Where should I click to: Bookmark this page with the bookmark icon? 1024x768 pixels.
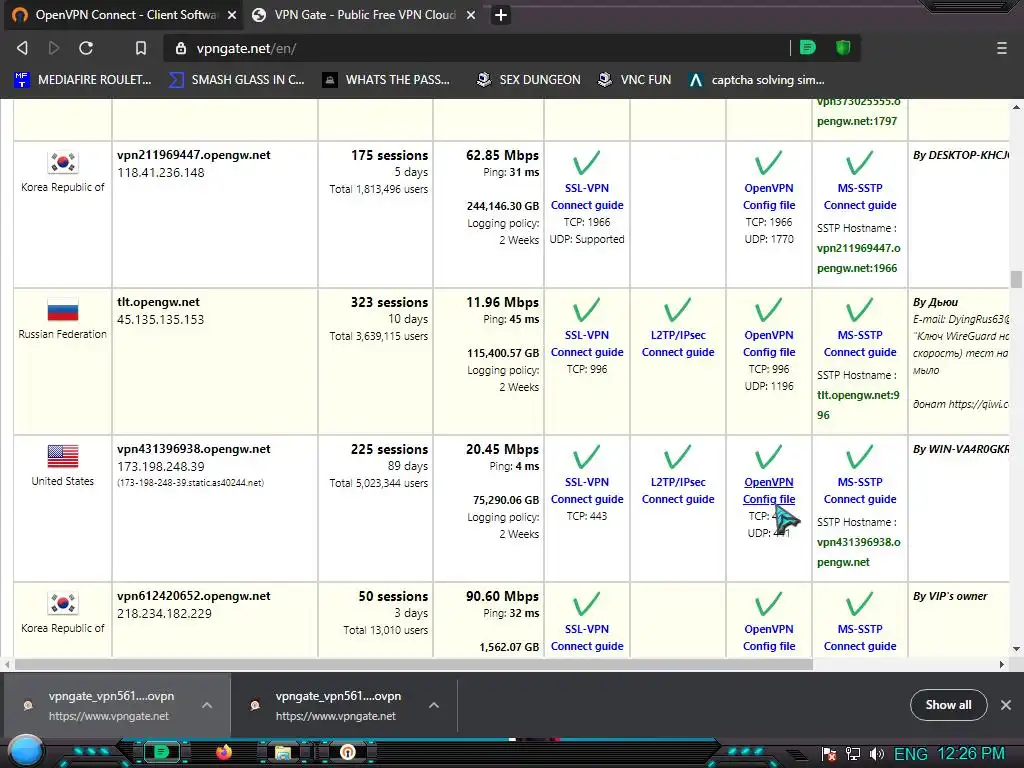(140, 48)
